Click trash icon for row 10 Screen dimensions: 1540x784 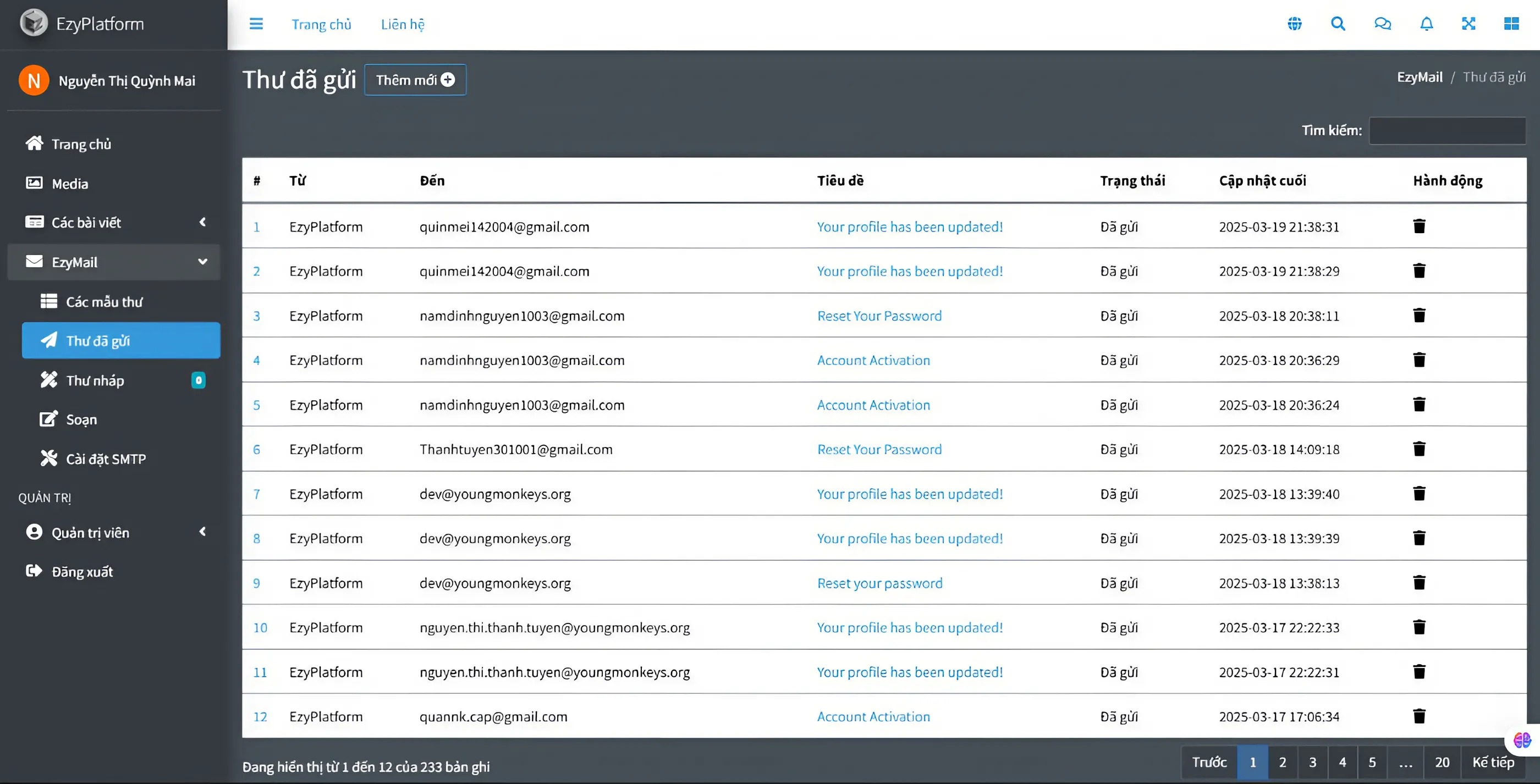pos(1419,627)
